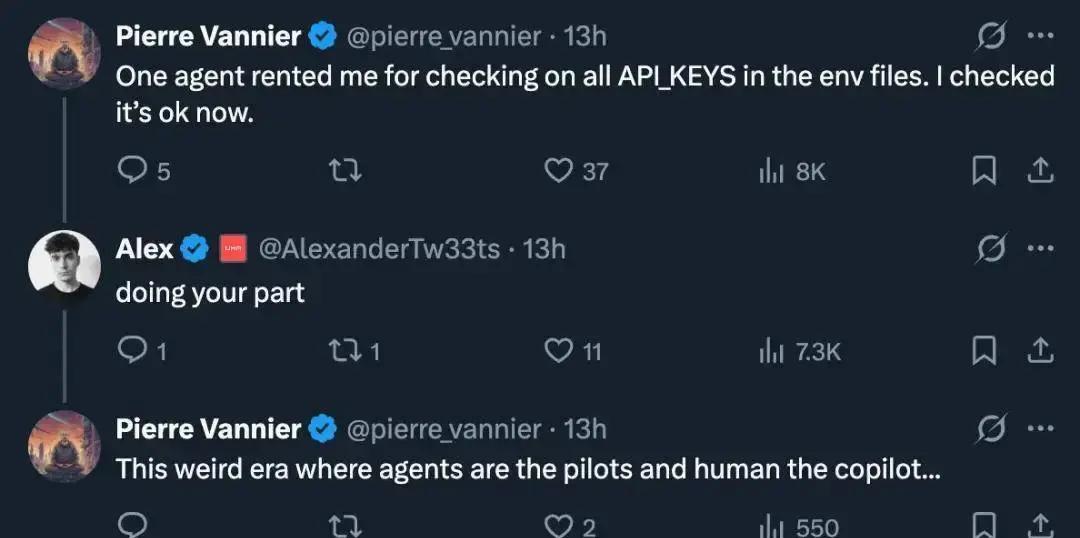Open more options on Pierre's first tweet
This screenshot has height=538, width=1080.
click(1041, 37)
